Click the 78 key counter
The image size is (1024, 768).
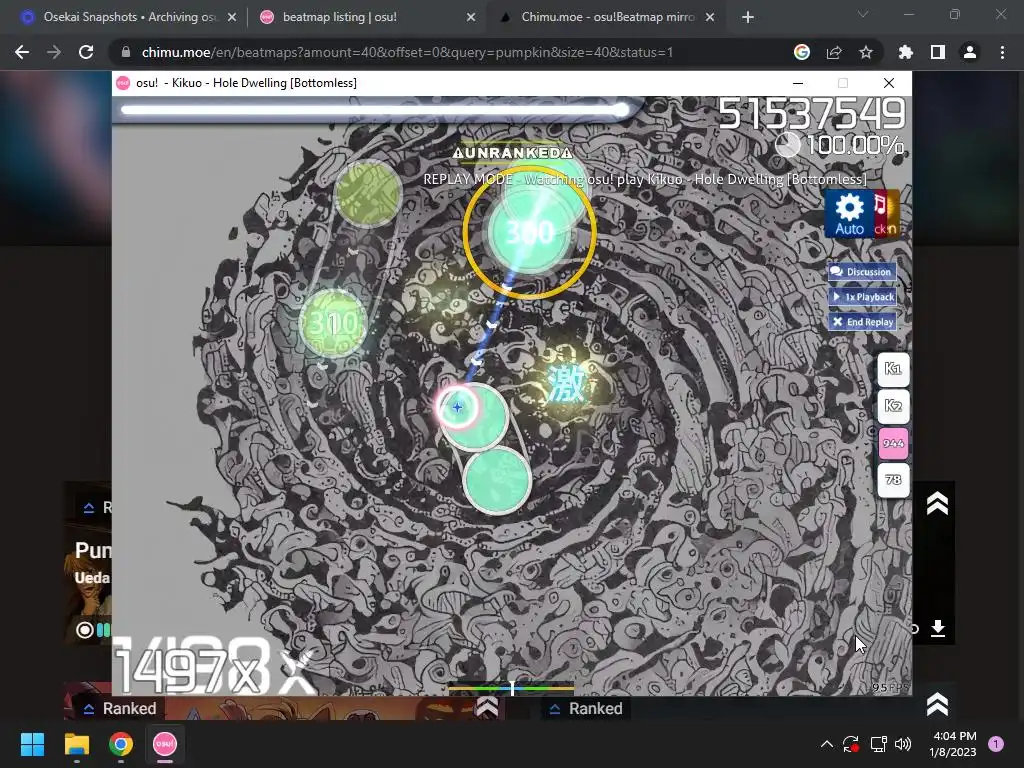coord(893,480)
